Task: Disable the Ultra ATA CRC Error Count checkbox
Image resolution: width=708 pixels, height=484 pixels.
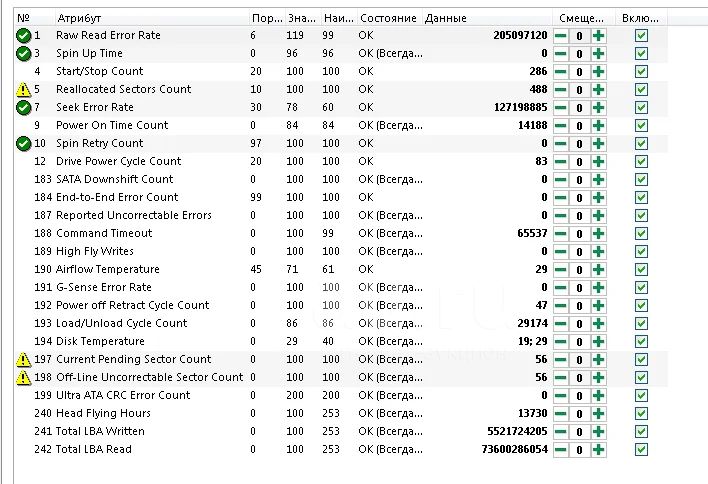Action: [x=641, y=396]
